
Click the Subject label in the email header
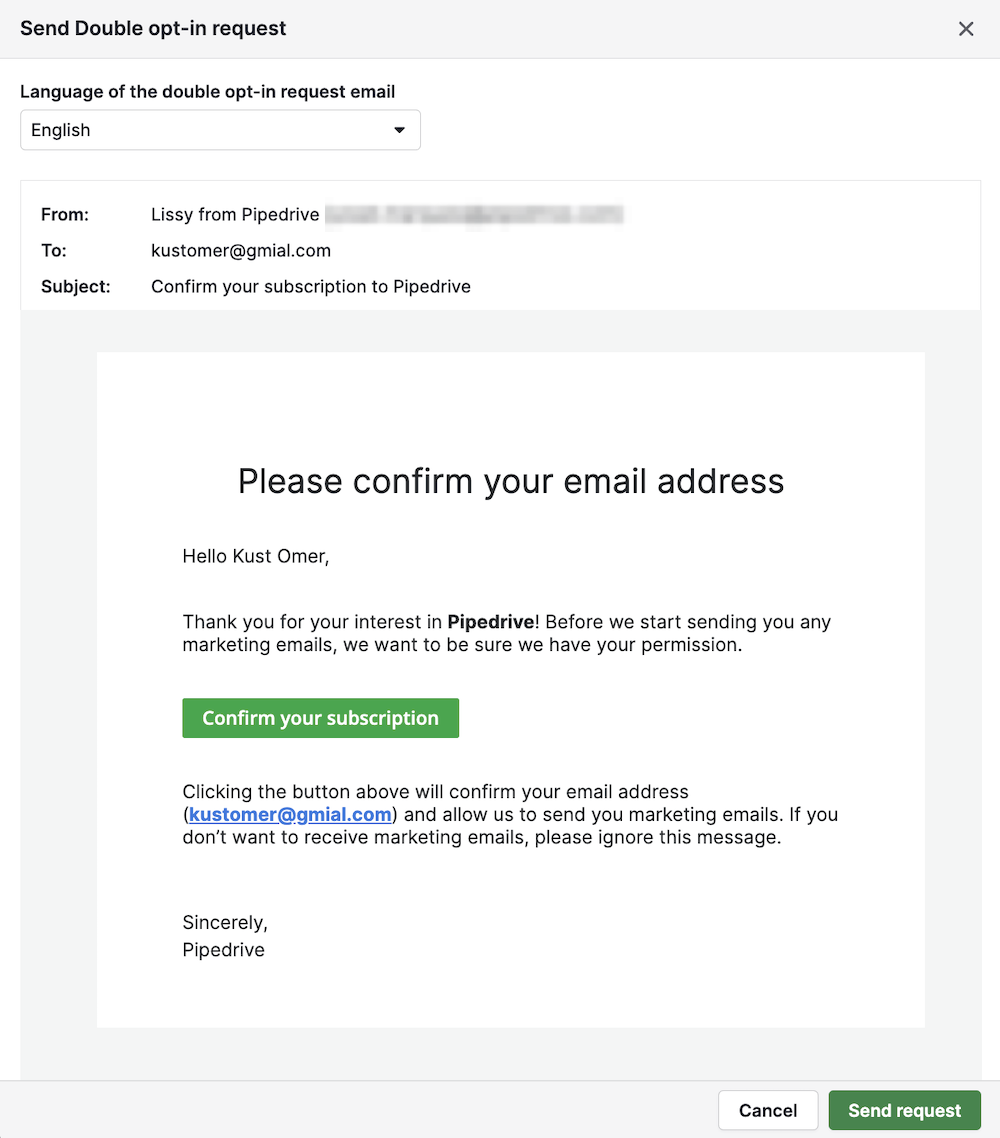76,287
